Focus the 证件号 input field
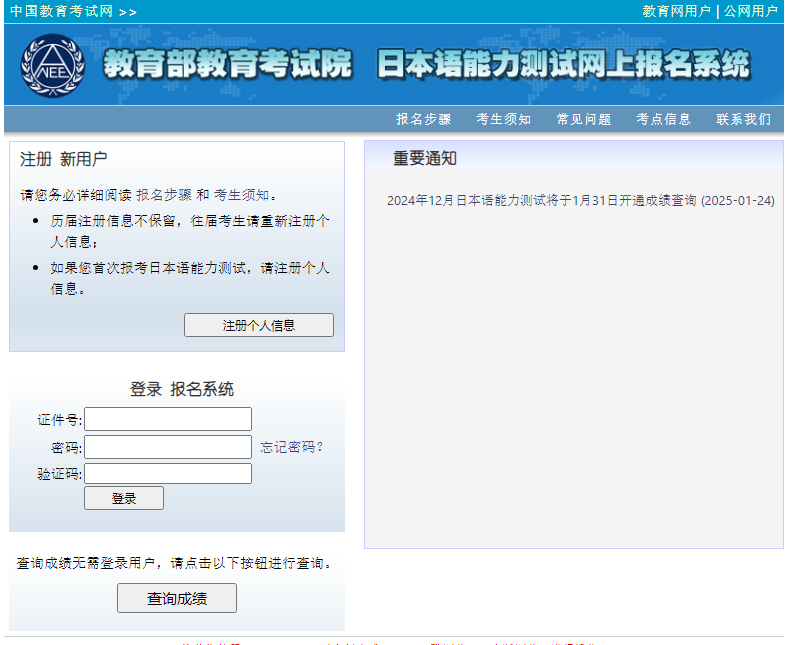The image size is (797, 645). (x=168, y=419)
